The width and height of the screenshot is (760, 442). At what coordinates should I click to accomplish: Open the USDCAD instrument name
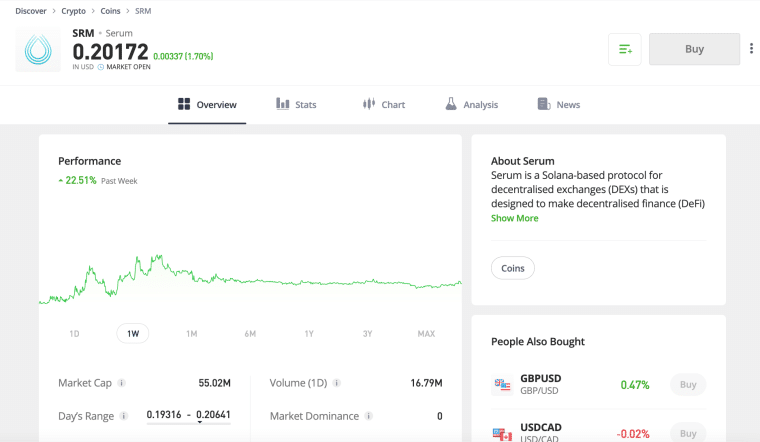[x=541, y=427]
